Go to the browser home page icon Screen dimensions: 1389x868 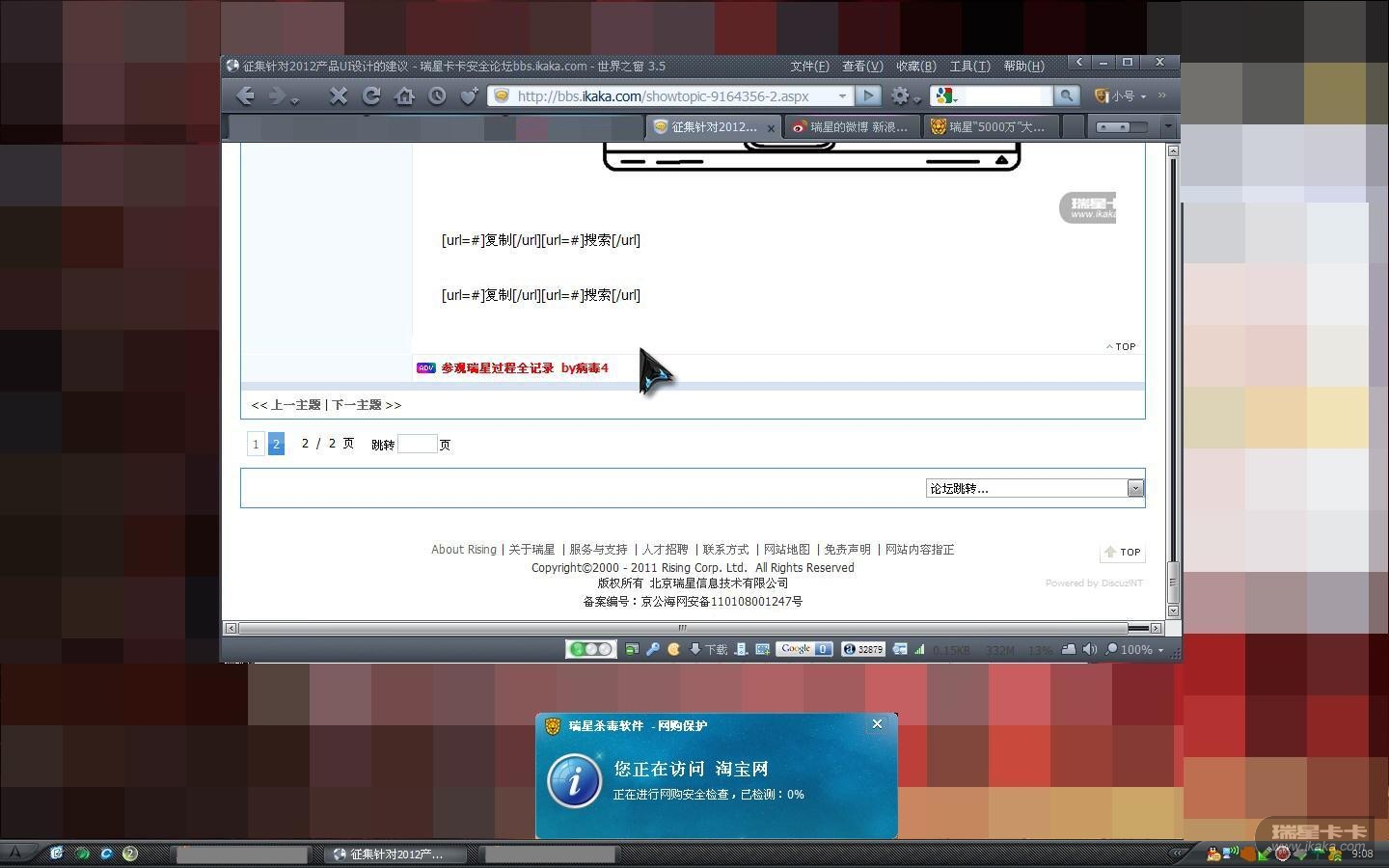(404, 95)
